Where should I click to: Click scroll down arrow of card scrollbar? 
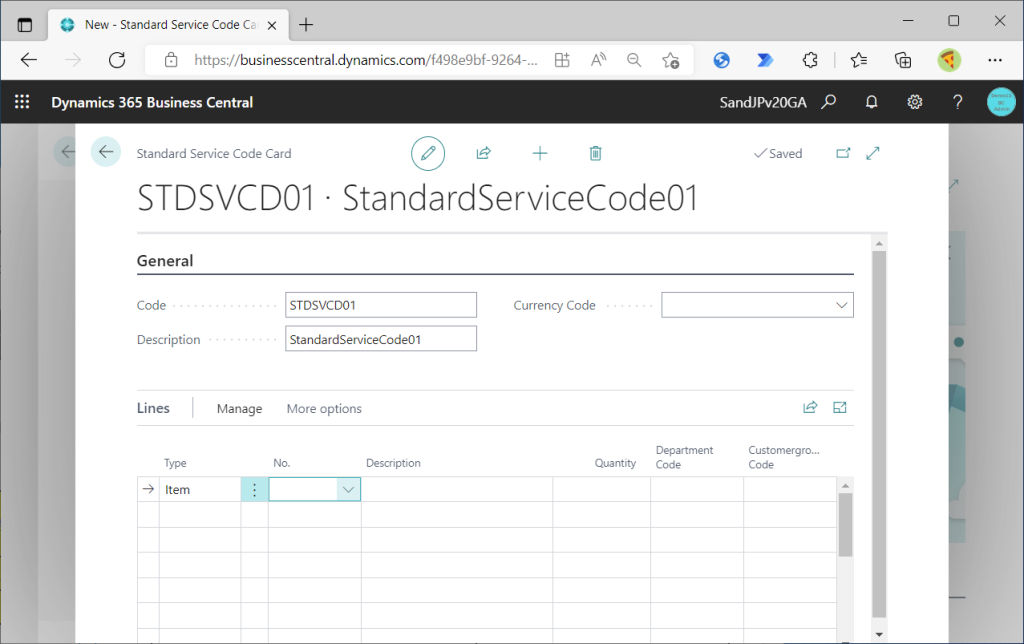pyautogui.click(x=879, y=634)
